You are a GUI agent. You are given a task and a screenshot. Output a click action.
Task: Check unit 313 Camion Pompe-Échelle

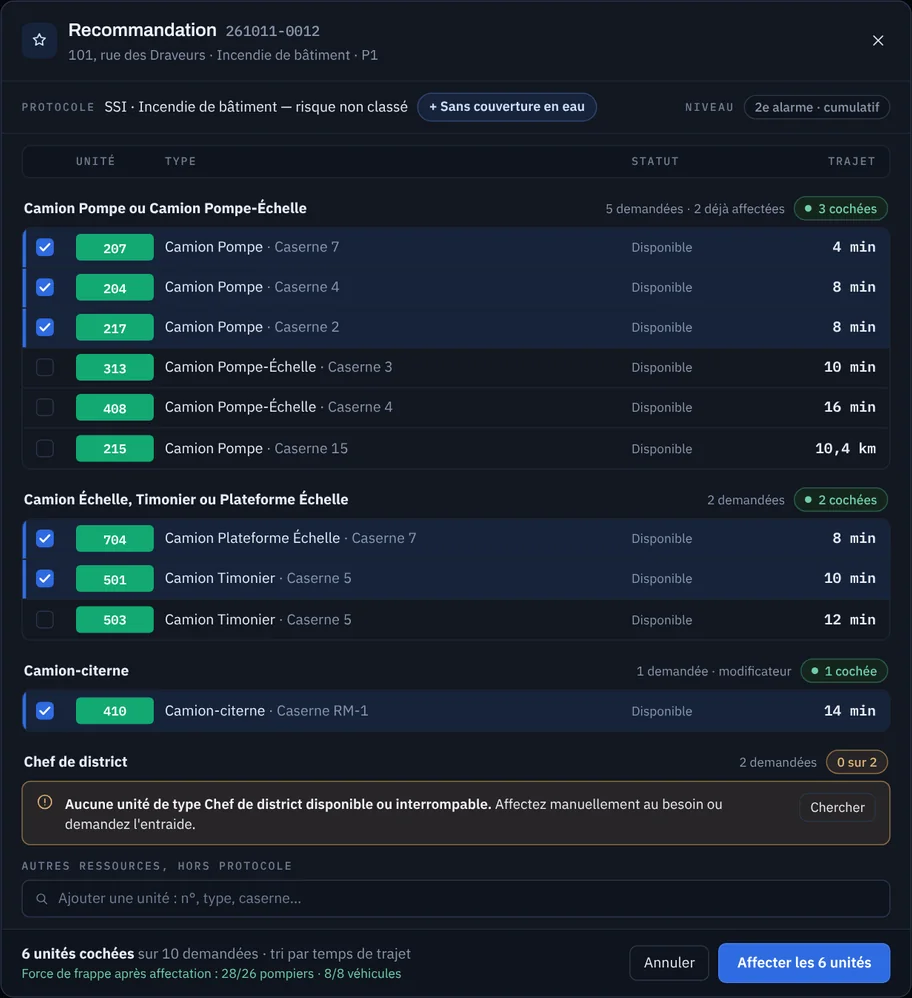click(x=45, y=367)
